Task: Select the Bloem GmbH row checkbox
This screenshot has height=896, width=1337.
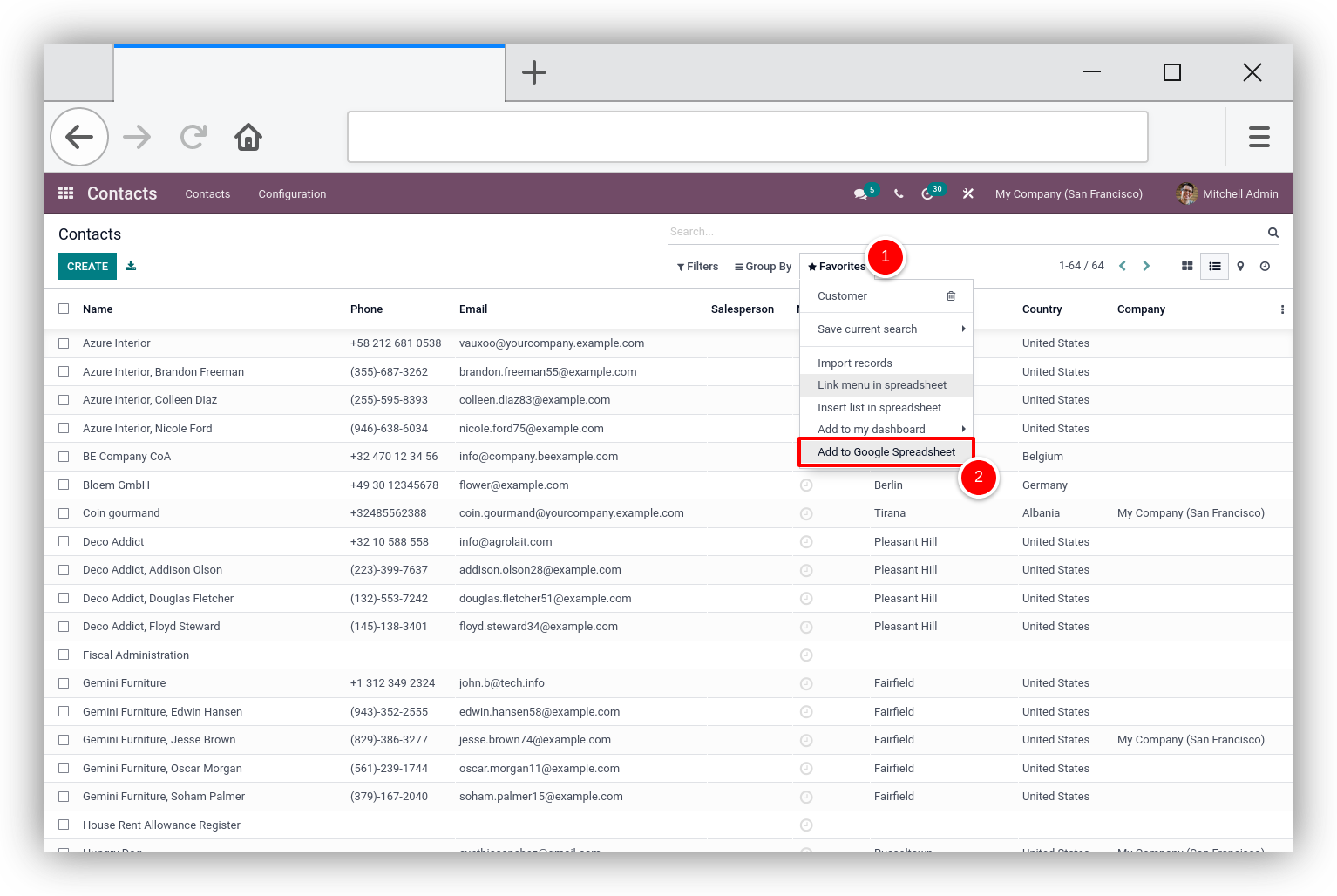Action: coord(64,485)
